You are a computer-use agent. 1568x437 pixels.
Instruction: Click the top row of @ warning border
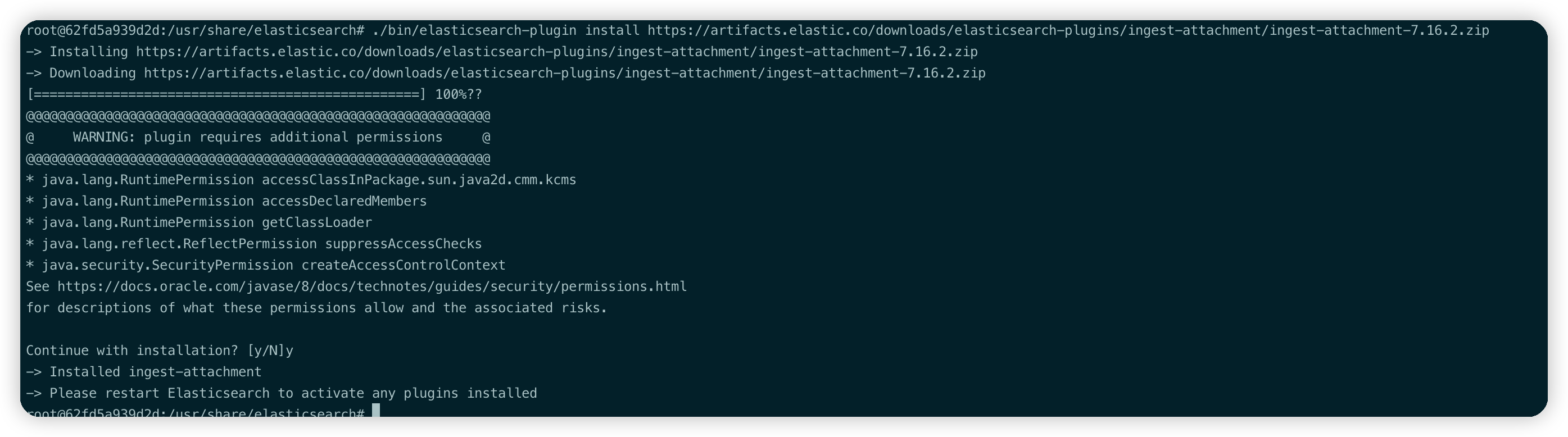257,116
